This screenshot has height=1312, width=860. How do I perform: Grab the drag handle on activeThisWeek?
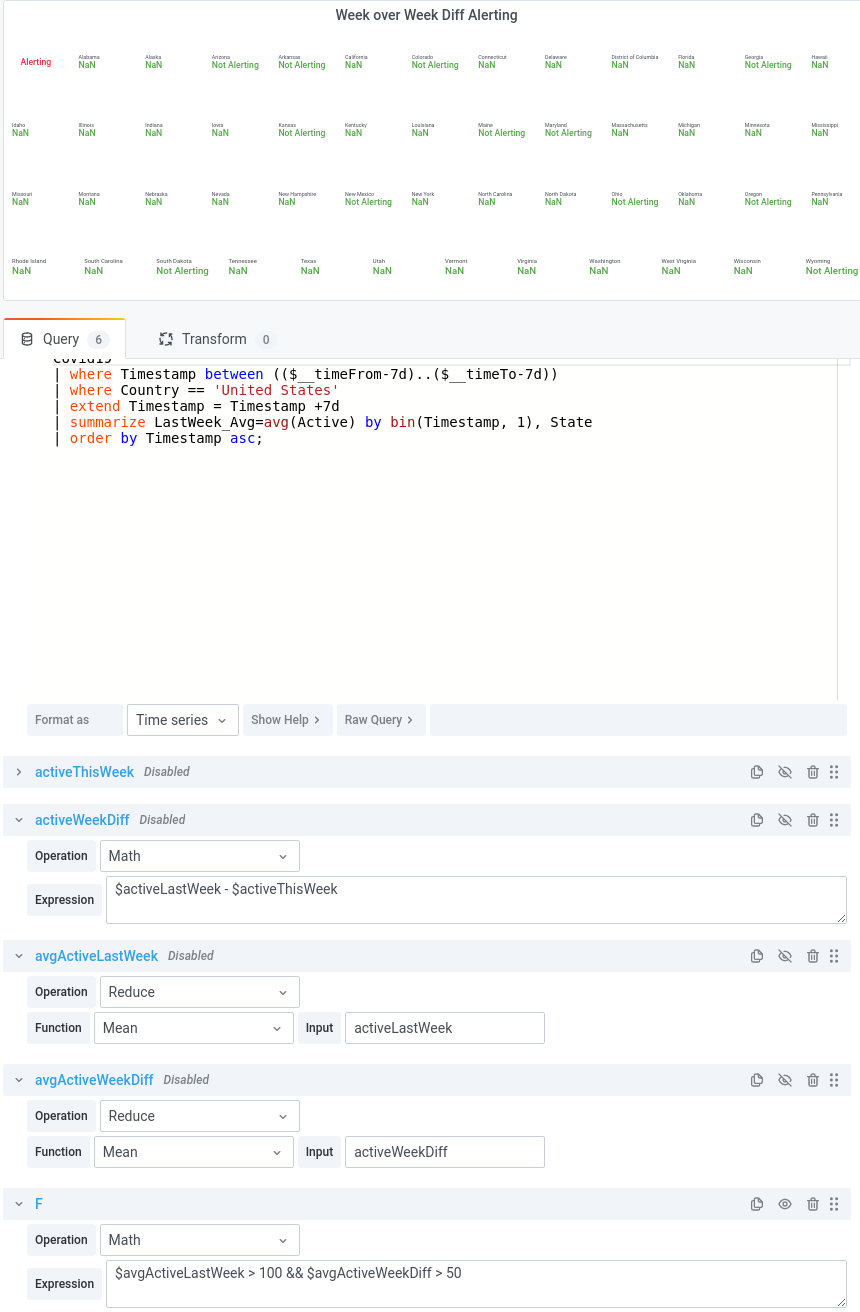tap(834, 771)
